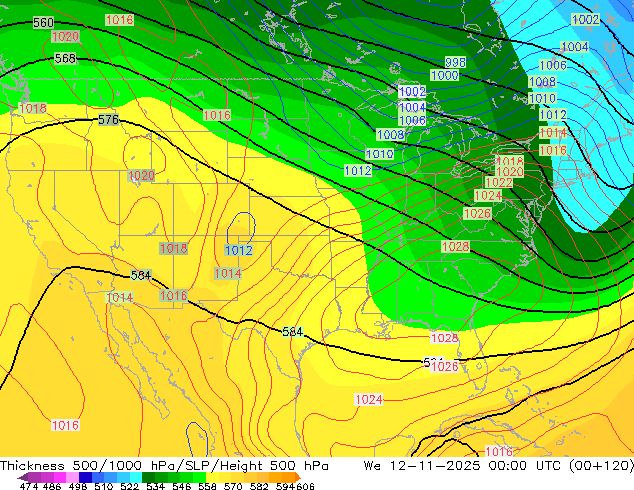Click the legend value 534
The width and height of the screenshot is (634, 490).
pyautogui.click(x=155, y=486)
